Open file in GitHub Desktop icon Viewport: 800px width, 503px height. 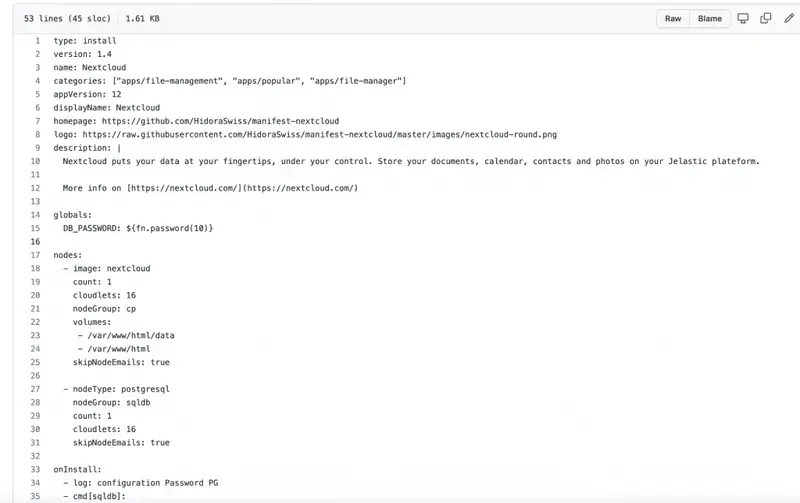(x=743, y=19)
